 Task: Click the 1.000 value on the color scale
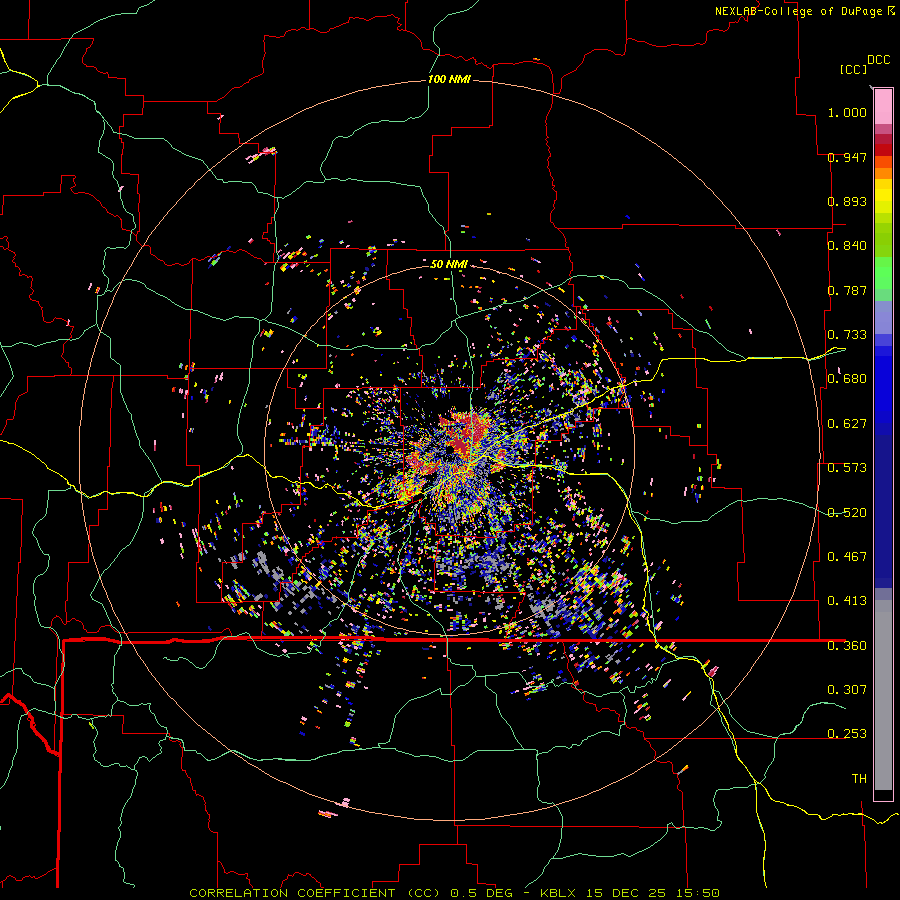(847, 112)
